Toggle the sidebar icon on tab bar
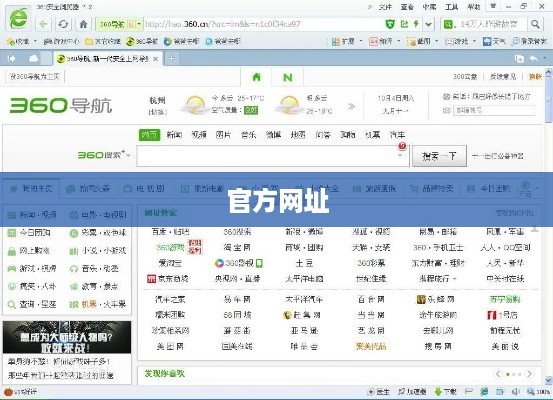This screenshot has width=553, height=400. coord(12,58)
